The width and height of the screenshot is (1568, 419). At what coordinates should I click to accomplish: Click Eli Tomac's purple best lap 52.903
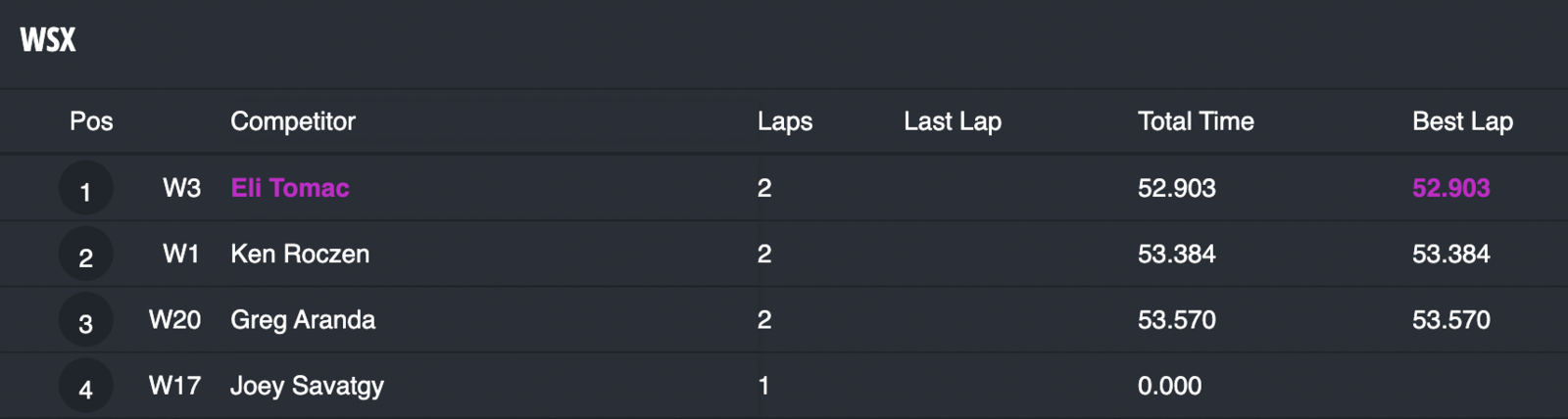click(1450, 188)
